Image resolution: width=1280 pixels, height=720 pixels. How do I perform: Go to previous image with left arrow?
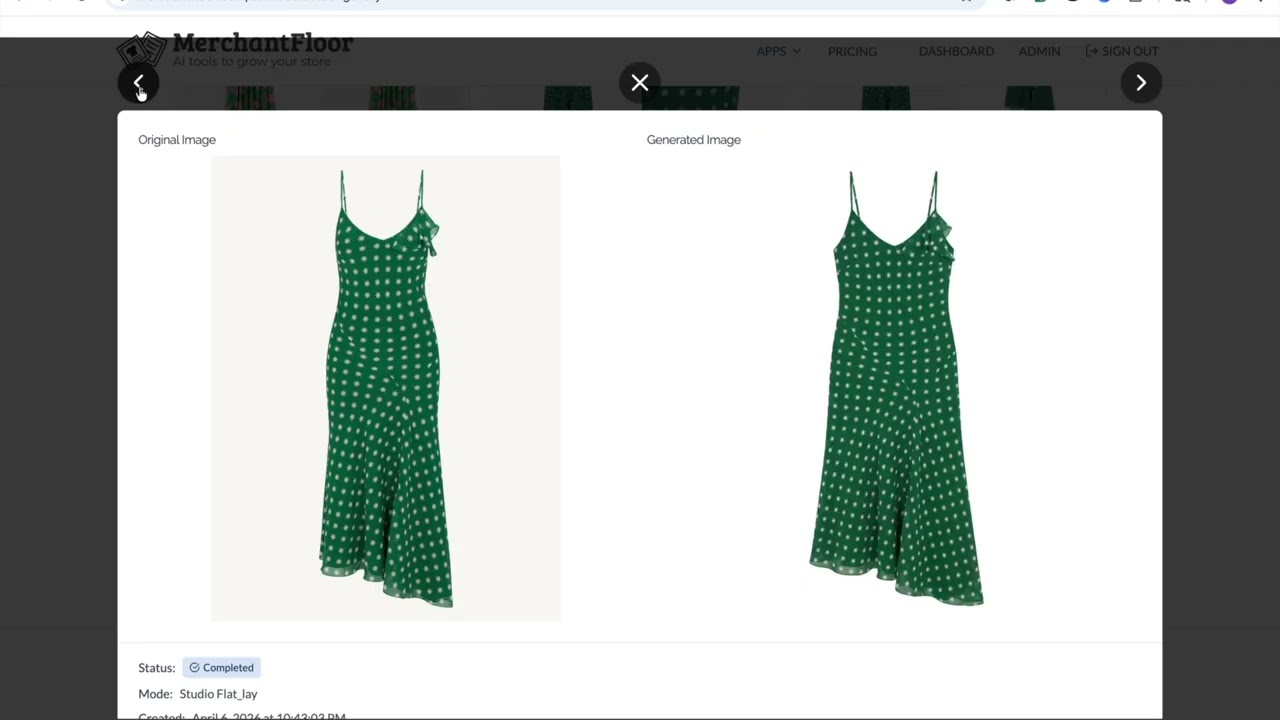[138, 83]
